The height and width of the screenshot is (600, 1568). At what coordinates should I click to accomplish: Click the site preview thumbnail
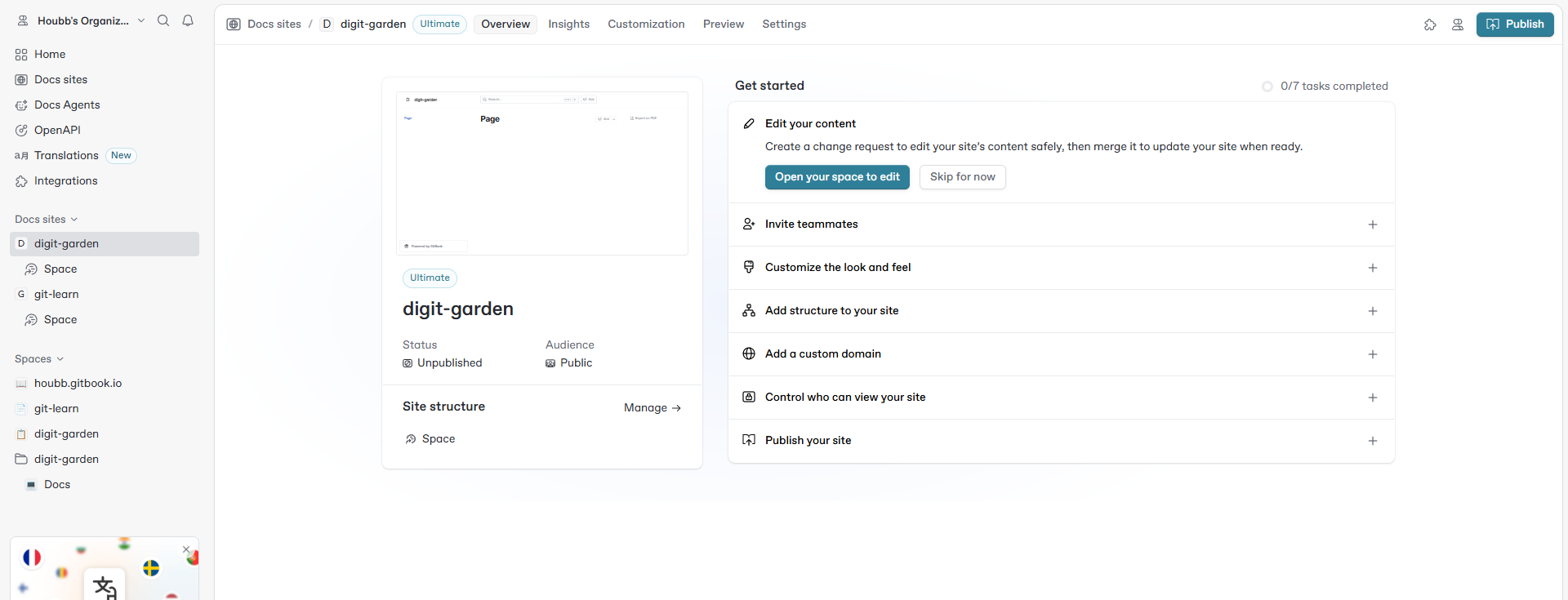542,173
